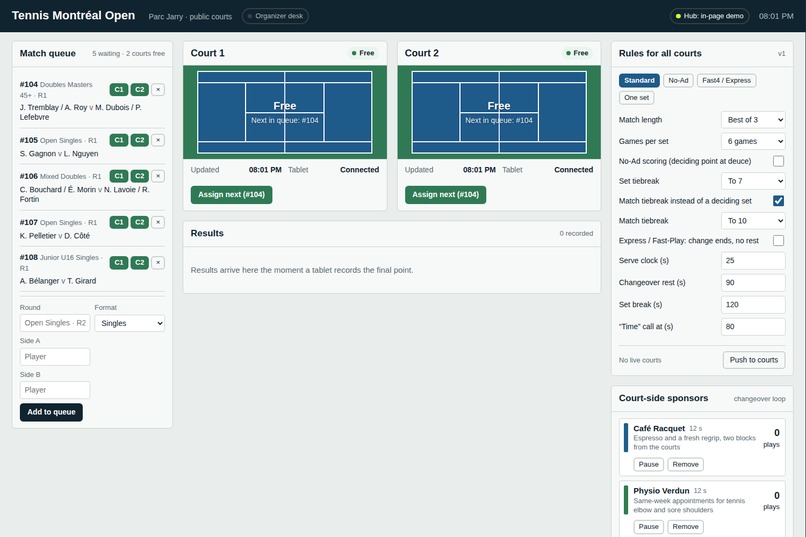The width and height of the screenshot is (806, 537).
Task: Click the Court 1 court diagram
Action: (285, 112)
